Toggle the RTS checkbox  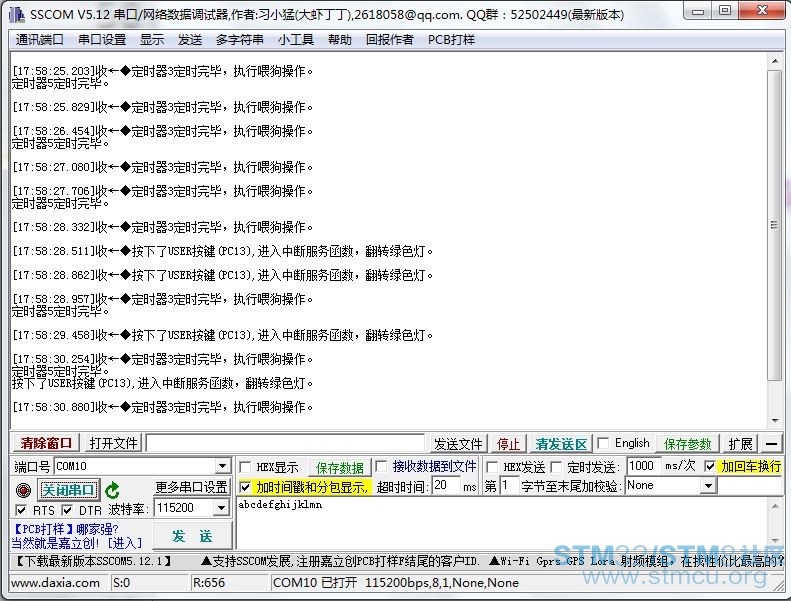point(21,510)
